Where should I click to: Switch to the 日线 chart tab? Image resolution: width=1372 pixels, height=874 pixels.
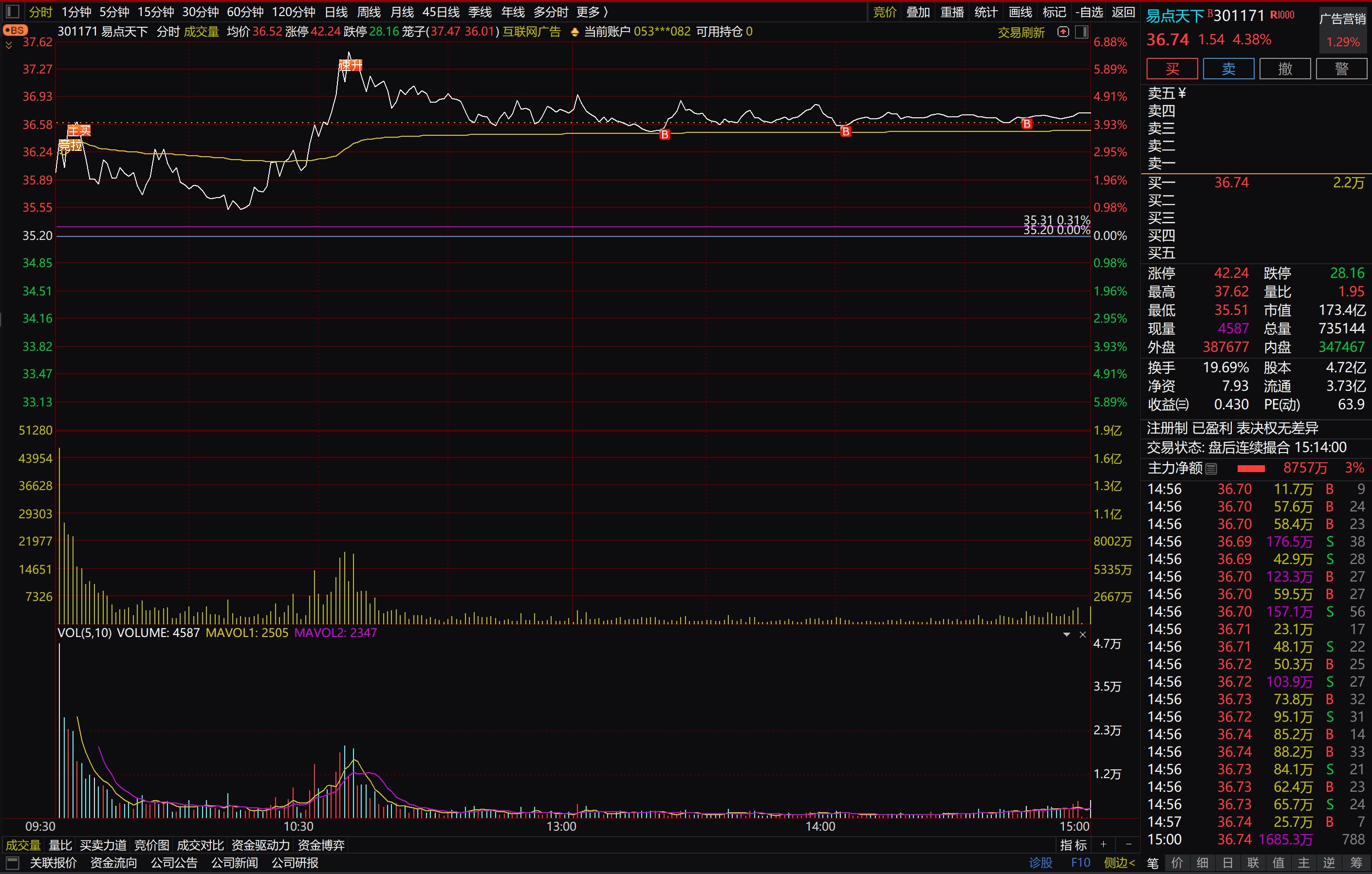[x=335, y=11]
